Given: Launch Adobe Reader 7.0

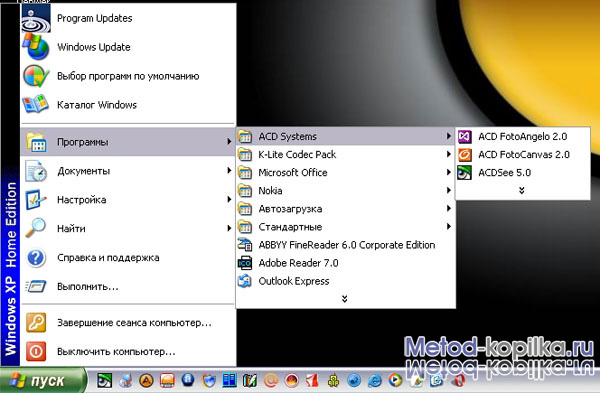Looking at the screenshot, I should coord(345,263).
